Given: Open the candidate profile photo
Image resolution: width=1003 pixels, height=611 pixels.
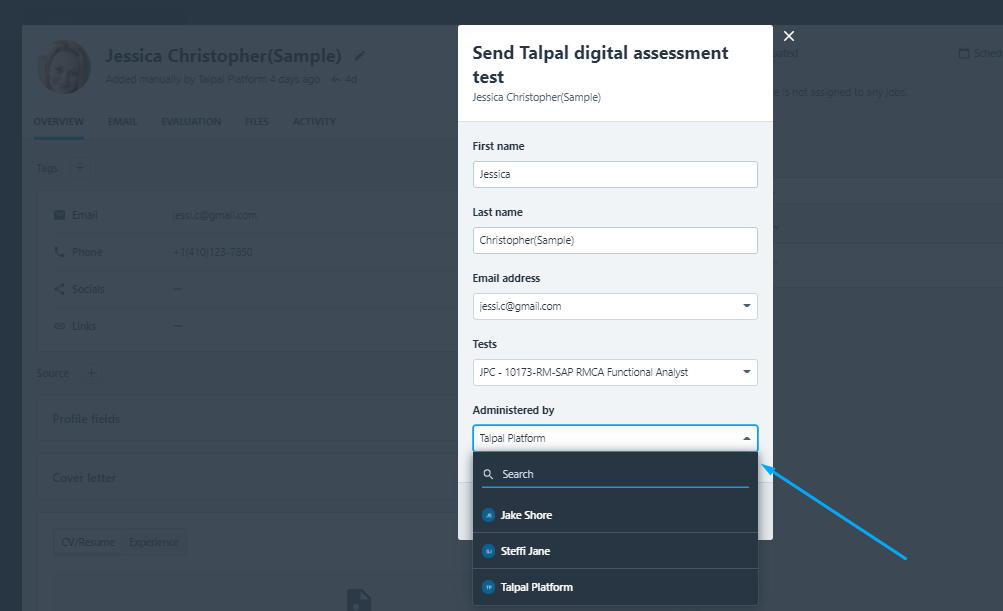Looking at the screenshot, I should pos(64,67).
